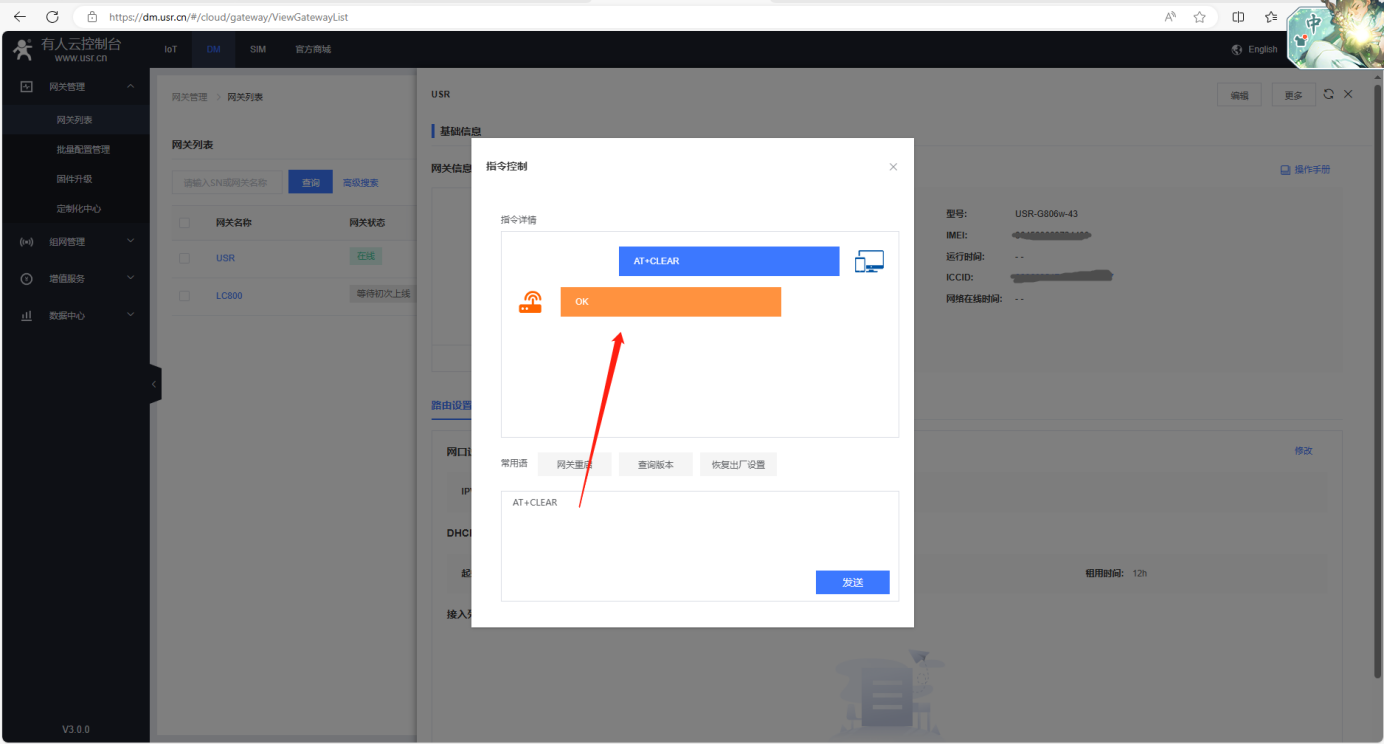
Task: Click the 网关管理 breadcrumb
Action: 189,97
